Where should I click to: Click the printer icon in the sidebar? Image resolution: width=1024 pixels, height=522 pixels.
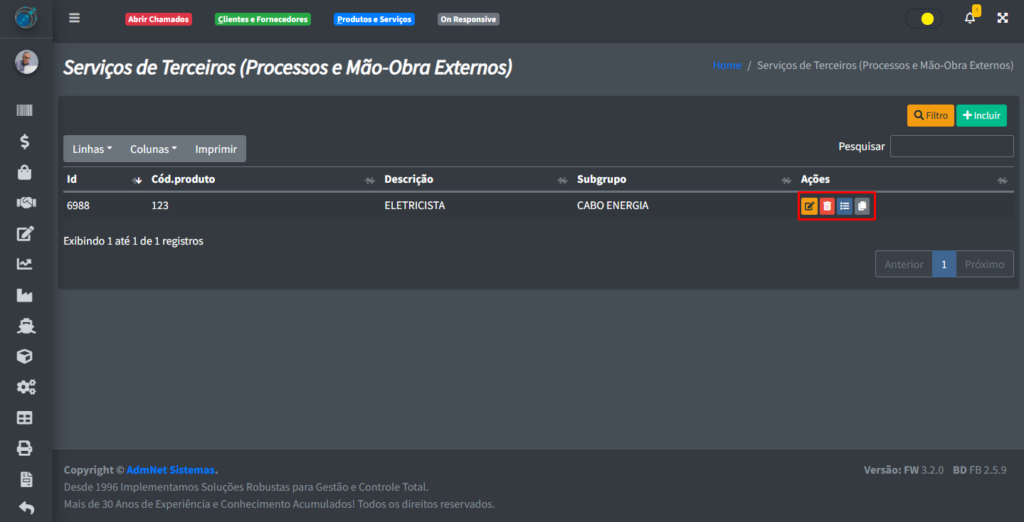pos(25,447)
